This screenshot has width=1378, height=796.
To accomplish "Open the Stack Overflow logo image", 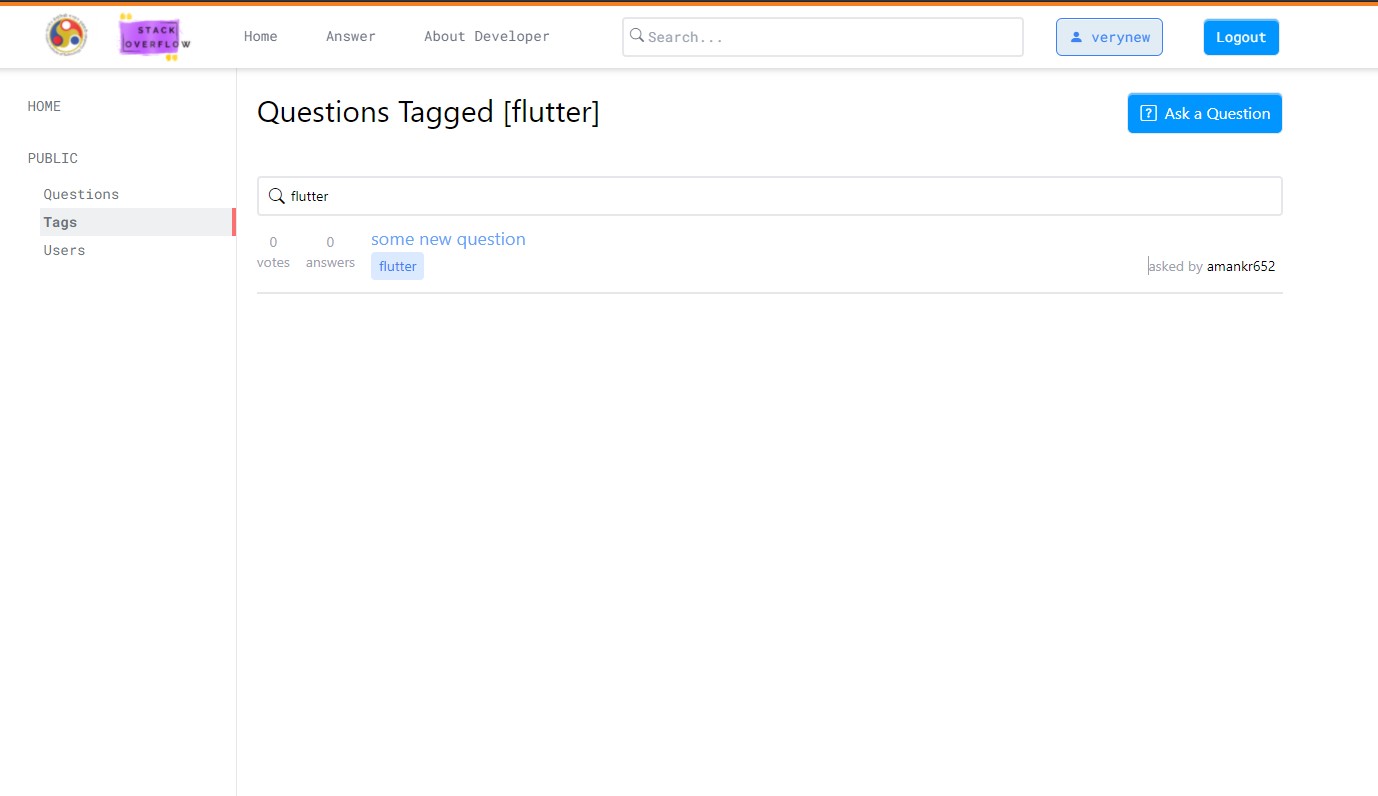I will pos(152,37).
